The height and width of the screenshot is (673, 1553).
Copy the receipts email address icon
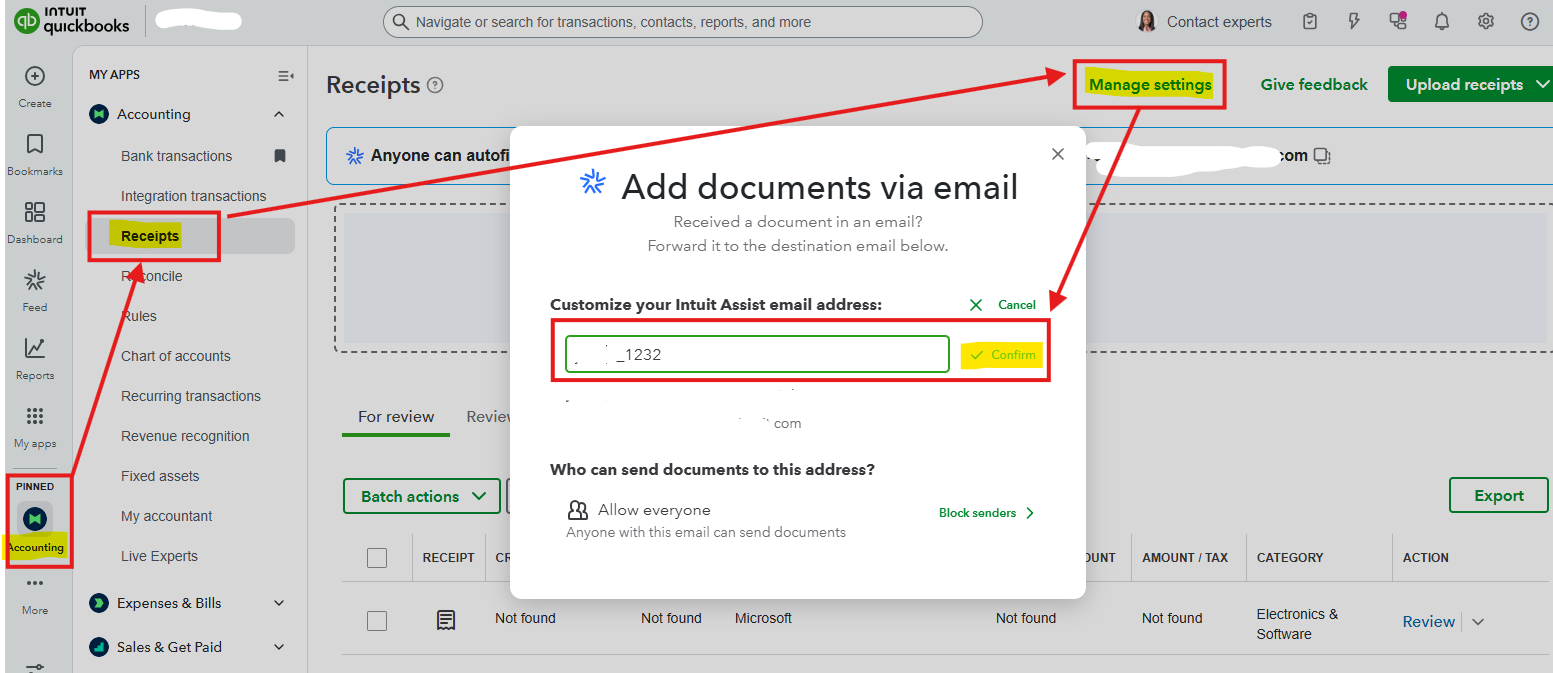1322,156
